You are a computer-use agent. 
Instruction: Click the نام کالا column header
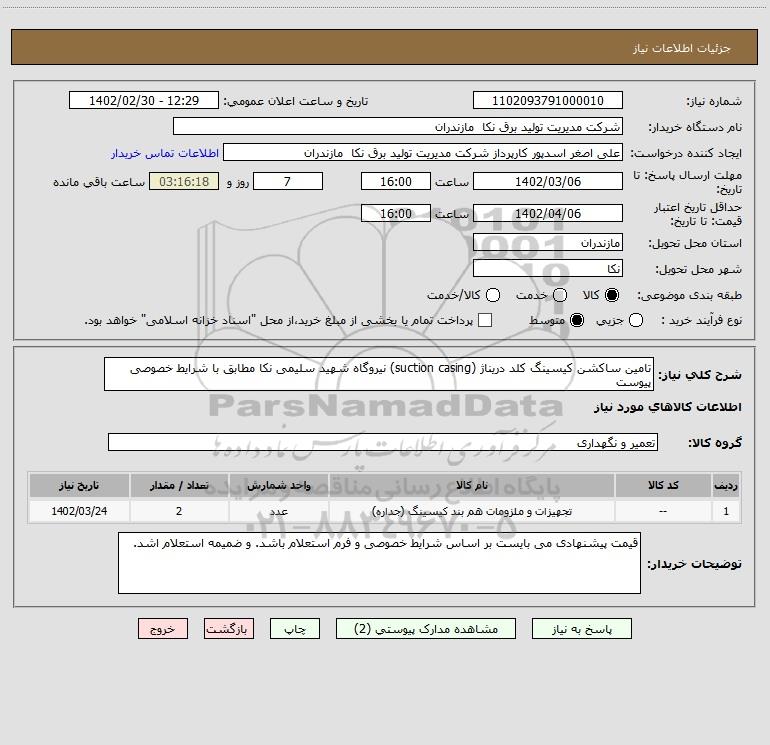click(x=472, y=485)
